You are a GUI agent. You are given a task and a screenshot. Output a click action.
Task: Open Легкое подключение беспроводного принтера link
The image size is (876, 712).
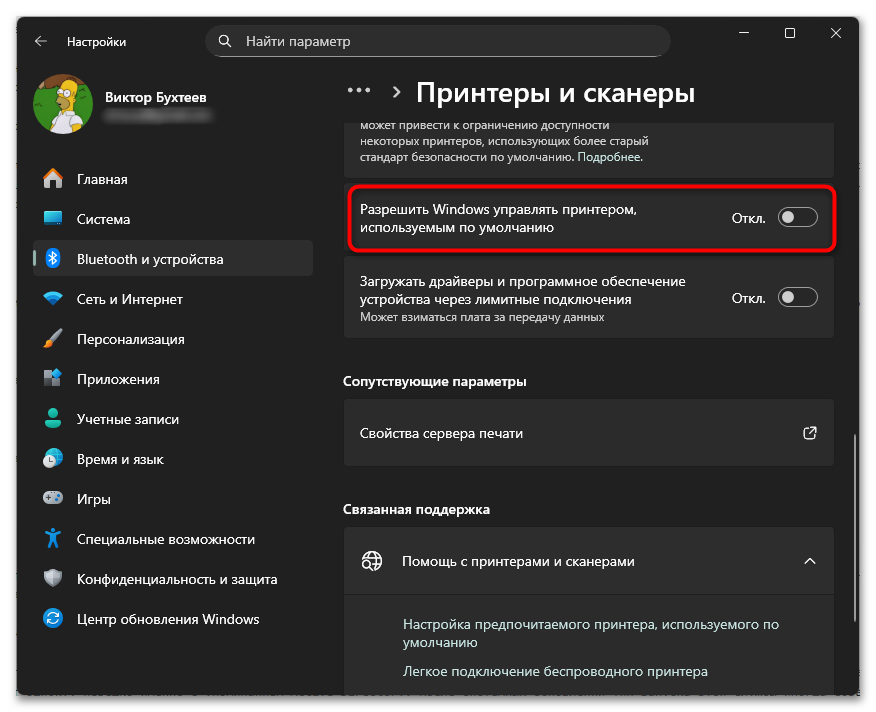(x=555, y=671)
